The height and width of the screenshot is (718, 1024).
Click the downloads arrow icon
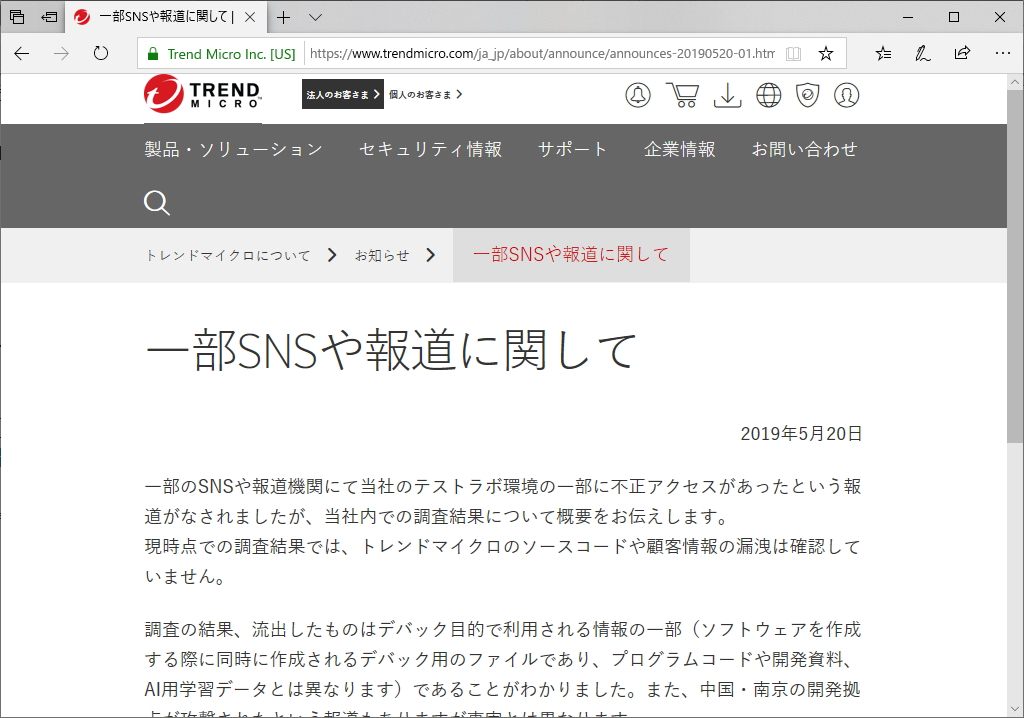(x=727, y=95)
